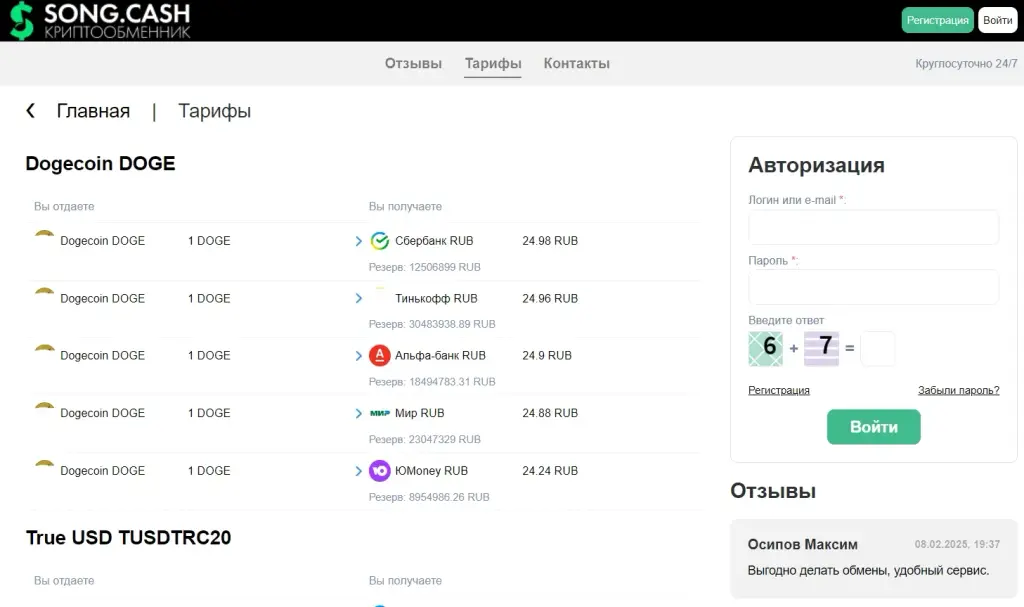This screenshot has width=1024, height=607.
Task: Click the 24.98 RUB rate value
Action: [550, 241]
